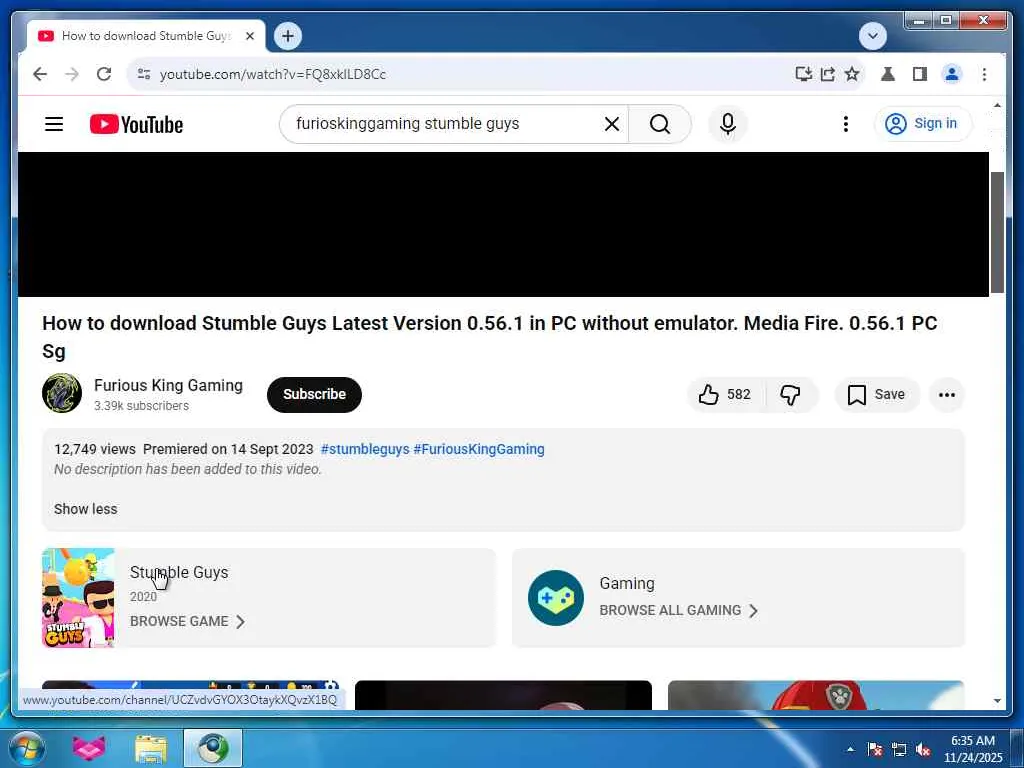Save the video to a playlist
Viewport: 1024px width, 768px height.
click(x=876, y=394)
